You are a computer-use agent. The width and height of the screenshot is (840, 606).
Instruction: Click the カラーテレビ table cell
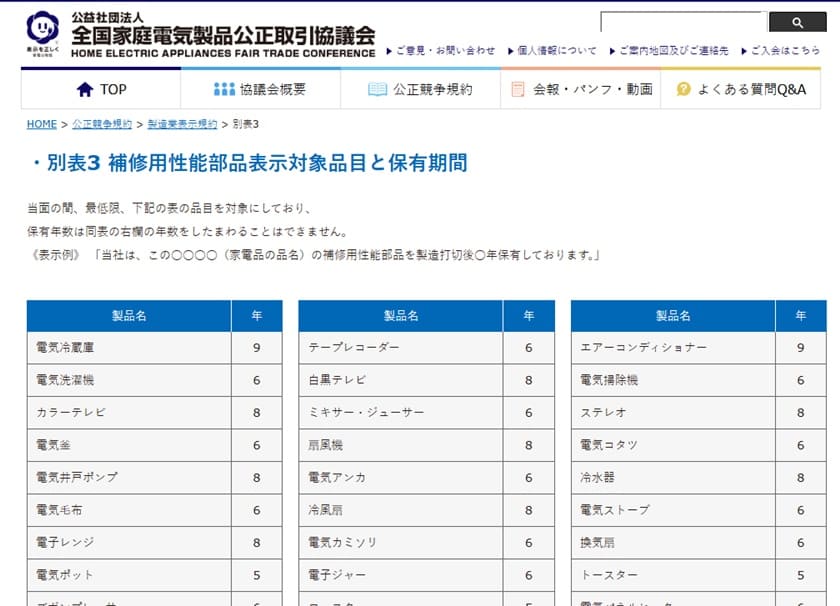129,413
